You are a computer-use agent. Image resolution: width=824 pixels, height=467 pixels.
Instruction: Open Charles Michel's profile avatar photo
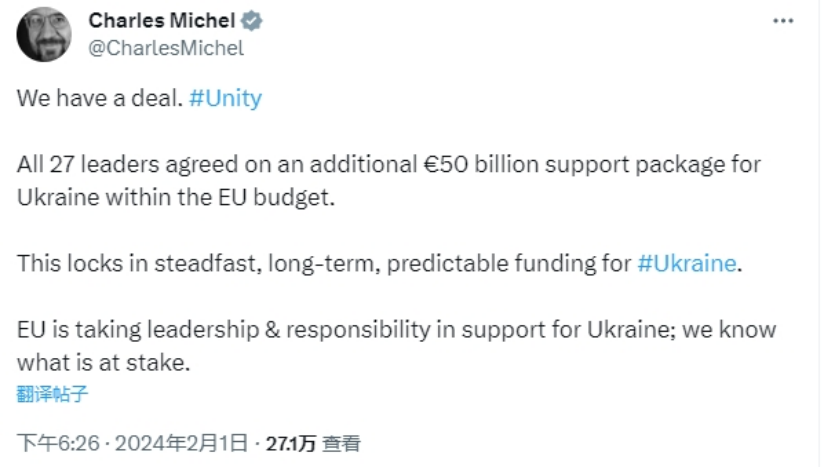tap(44, 34)
